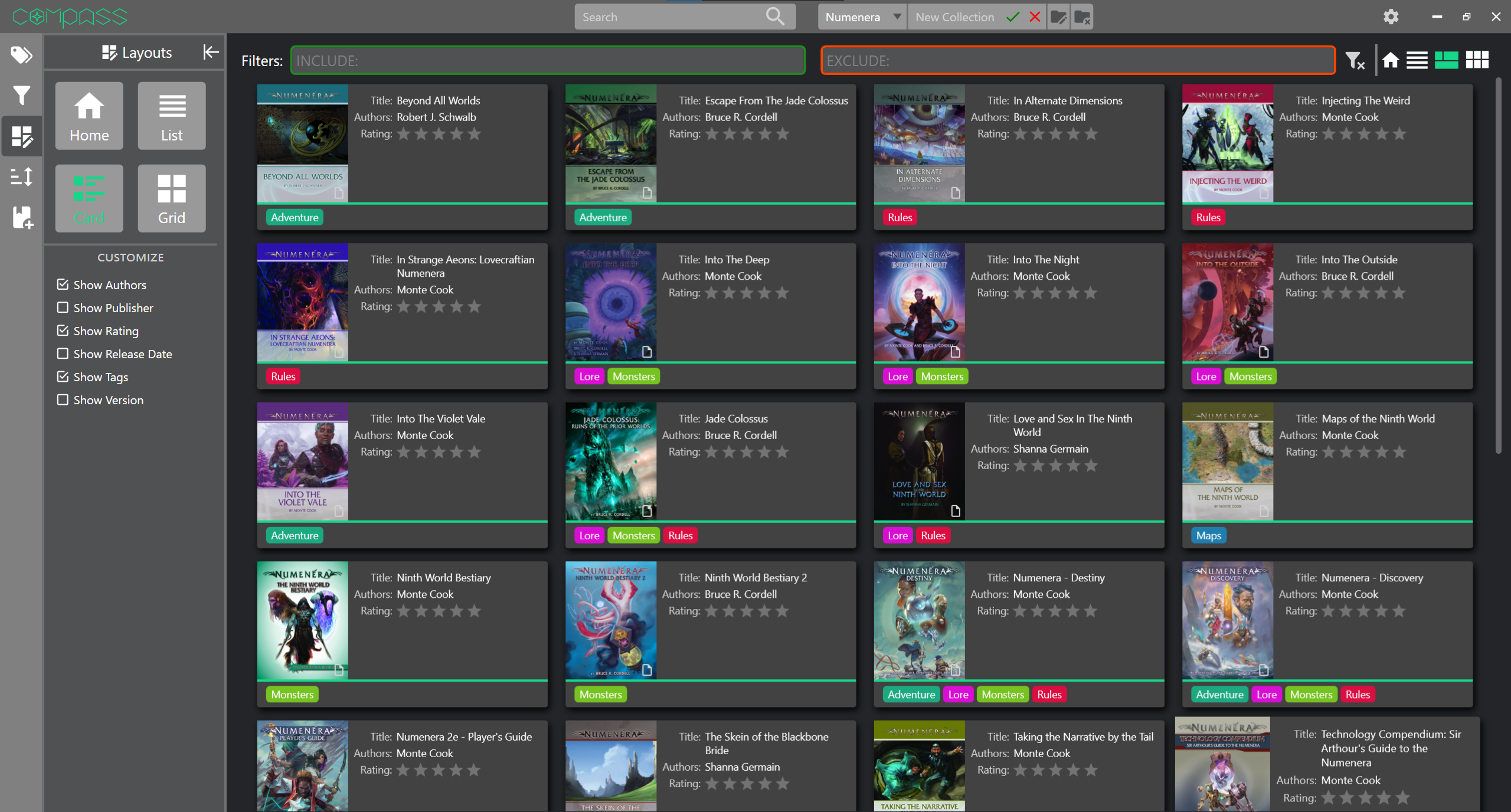The width and height of the screenshot is (1511, 812).
Task: Open the filter panel in sidebar
Action: pos(21,96)
